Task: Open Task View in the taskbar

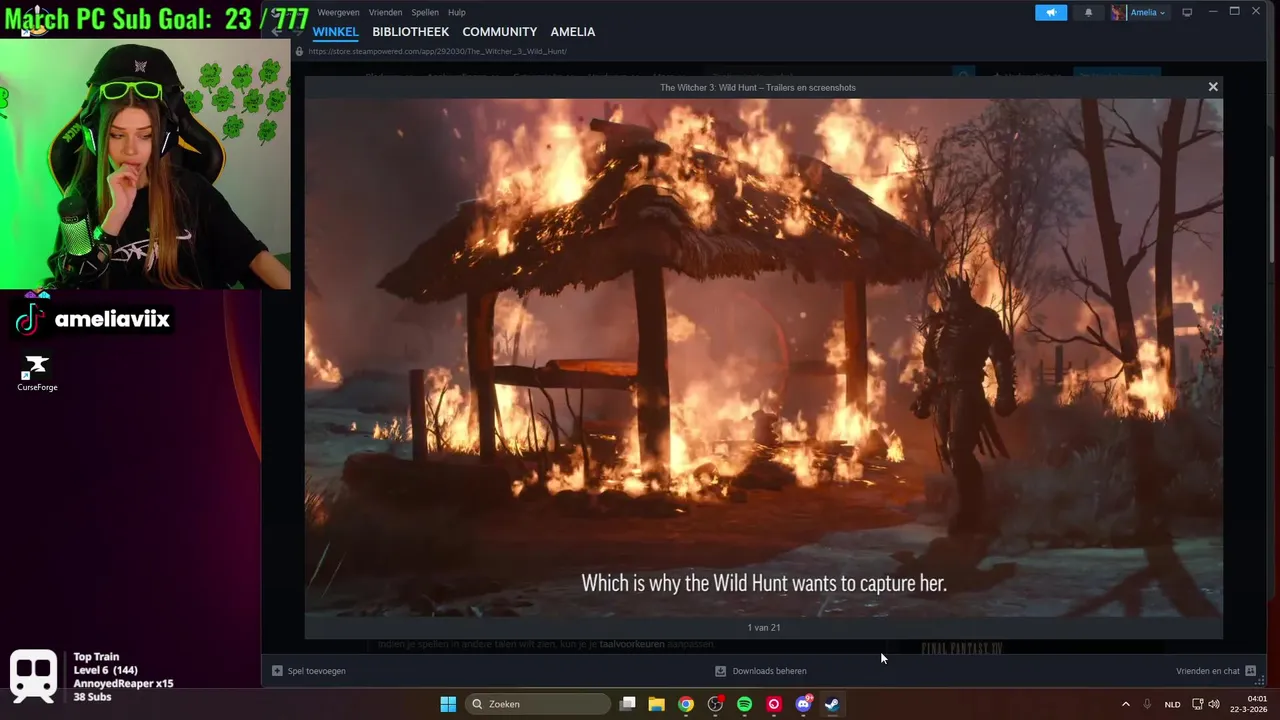Action: tap(628, 704)
